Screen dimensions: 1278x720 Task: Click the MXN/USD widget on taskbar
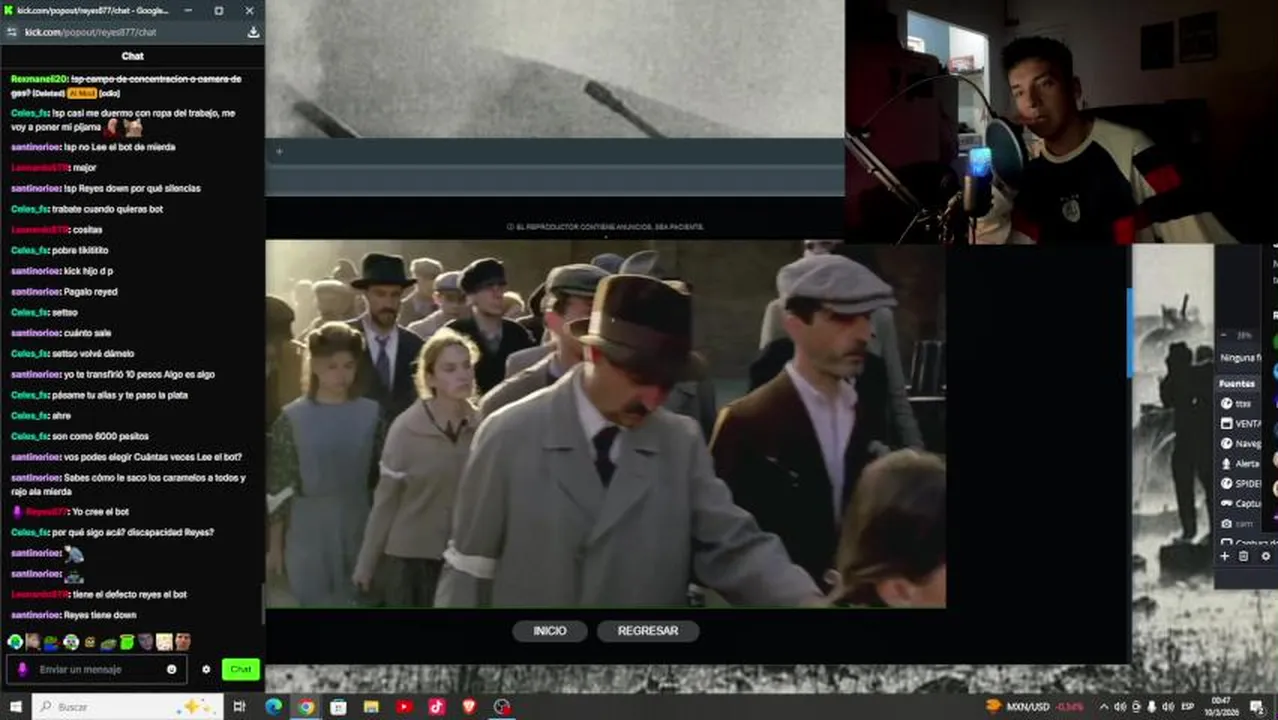pos(1036,707)
